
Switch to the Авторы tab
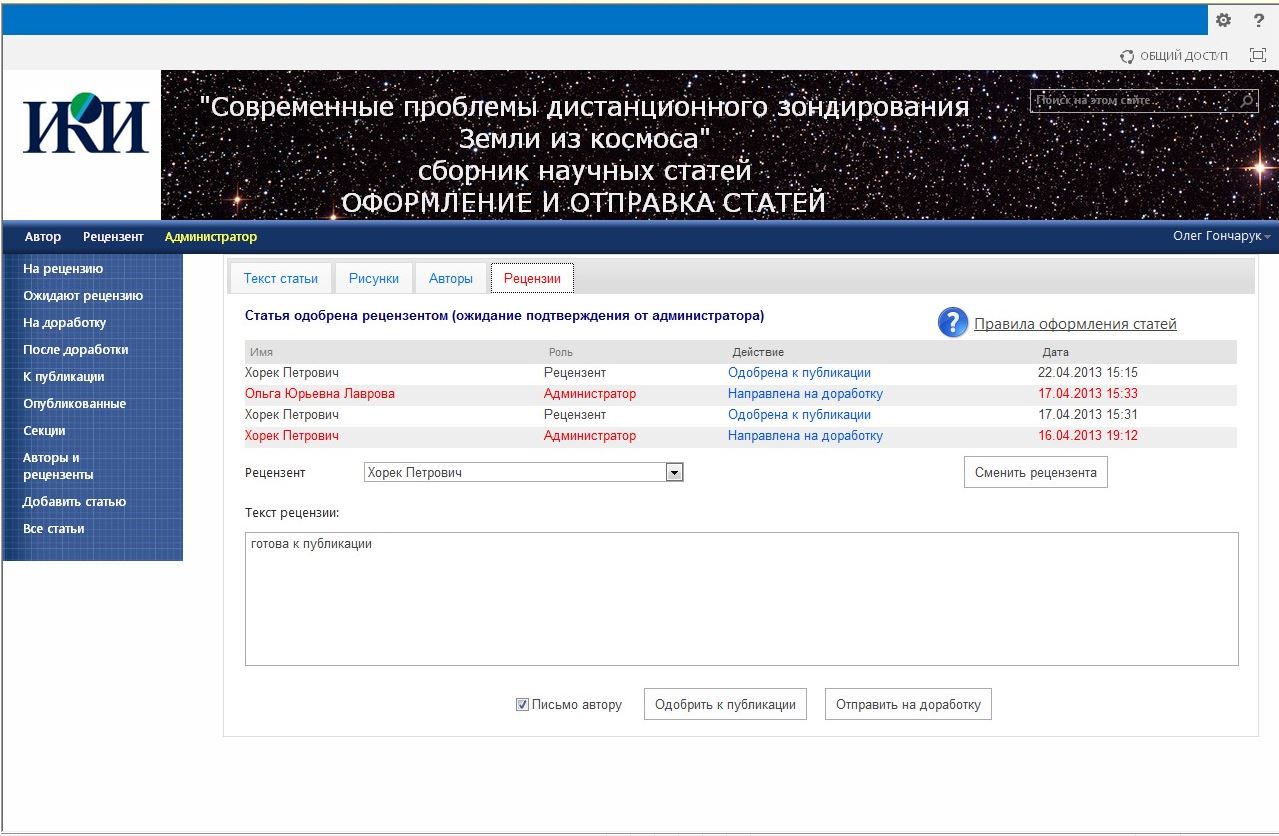click(451, 278)
